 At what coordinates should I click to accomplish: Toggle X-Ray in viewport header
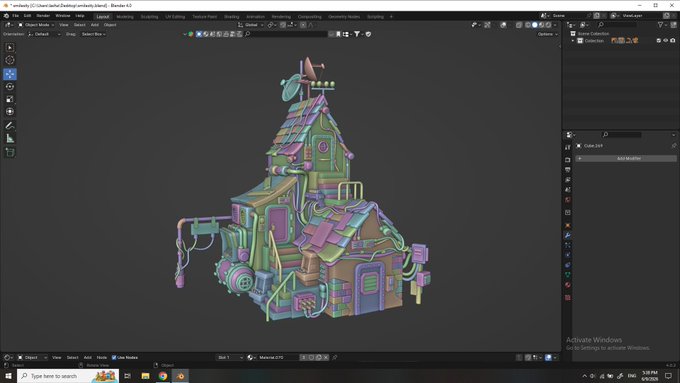point(519,25)
